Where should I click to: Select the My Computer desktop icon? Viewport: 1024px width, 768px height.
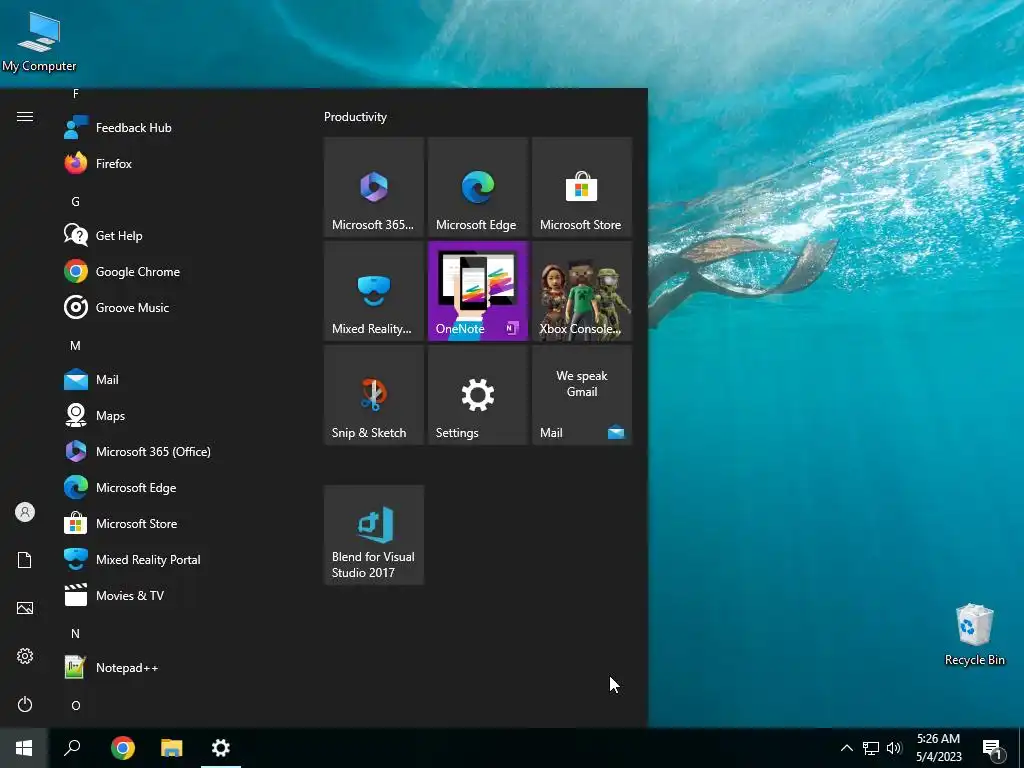39,40
